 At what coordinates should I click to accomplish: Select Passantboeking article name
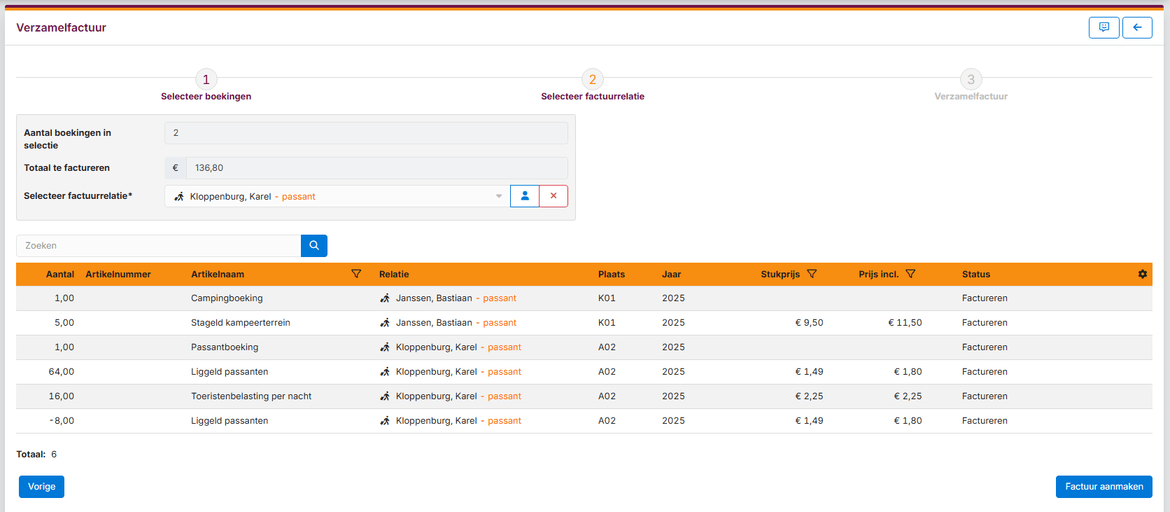(225, 347)
